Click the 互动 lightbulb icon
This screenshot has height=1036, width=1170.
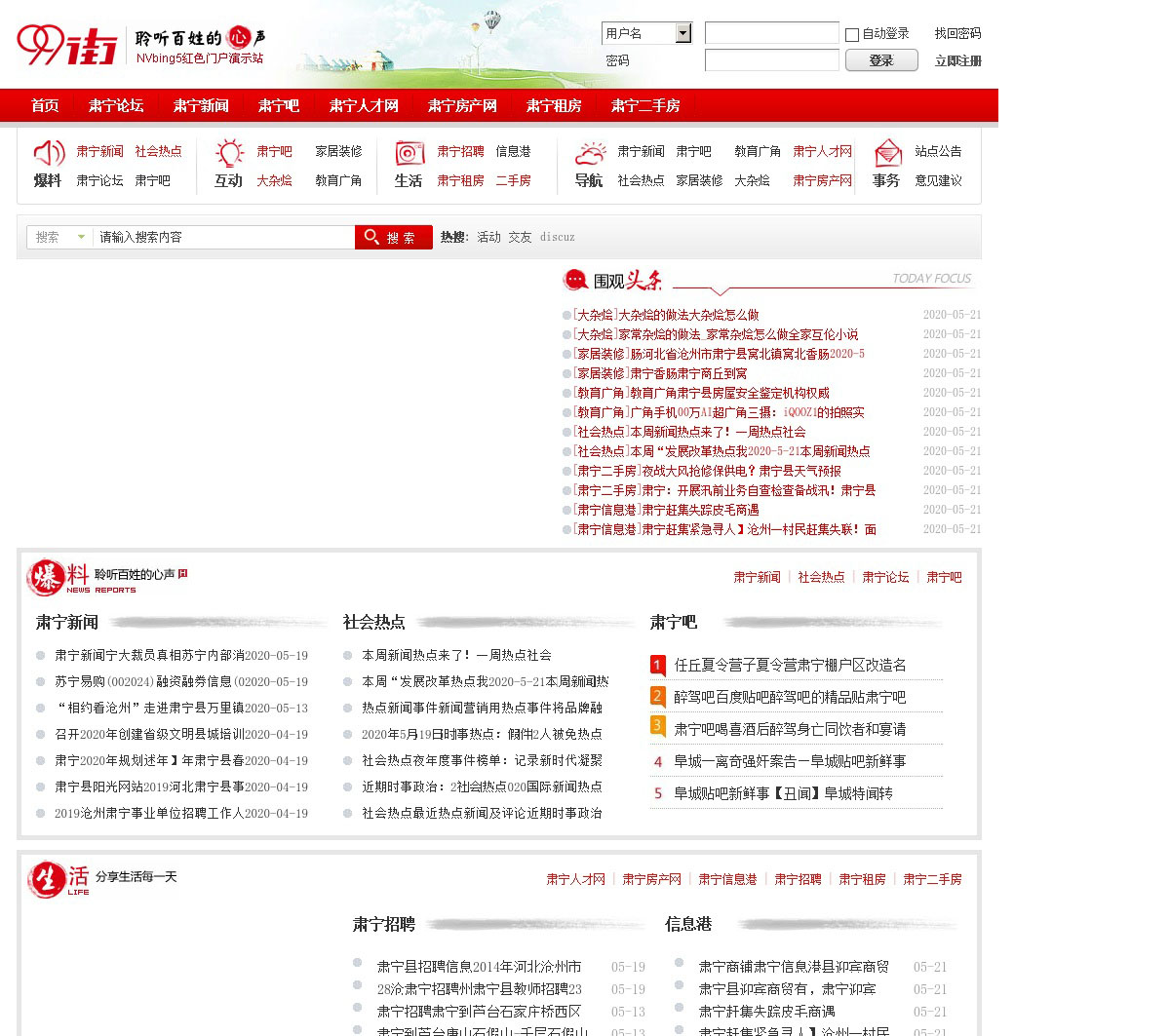pos(229,153)
